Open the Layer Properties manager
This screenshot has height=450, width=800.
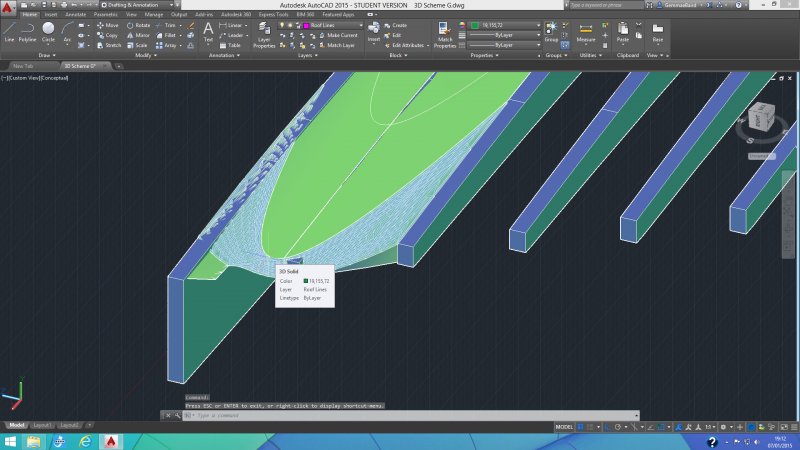tap(264, 33)
